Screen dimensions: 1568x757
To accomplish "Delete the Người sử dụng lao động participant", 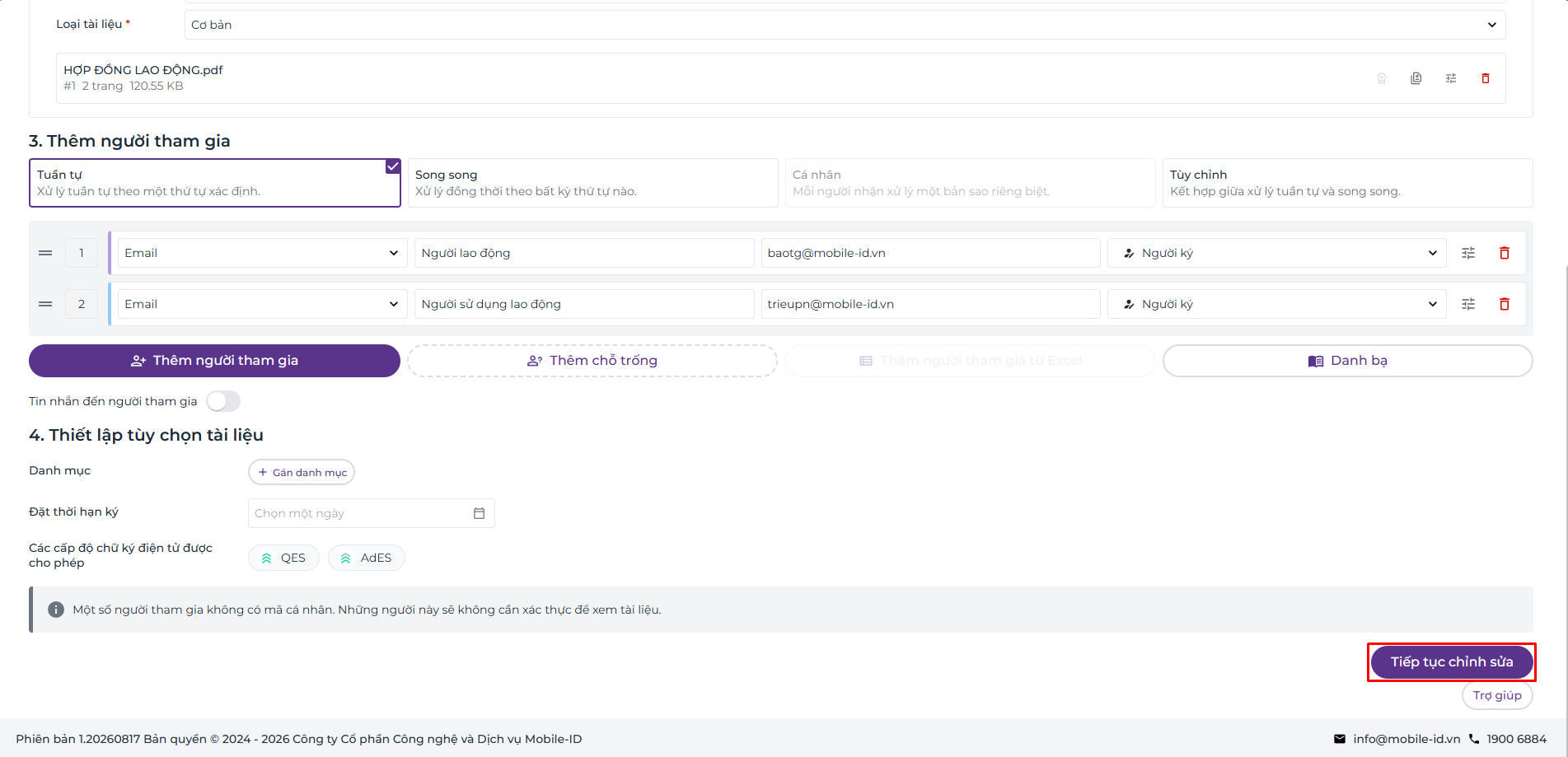I will point(1505,304).
